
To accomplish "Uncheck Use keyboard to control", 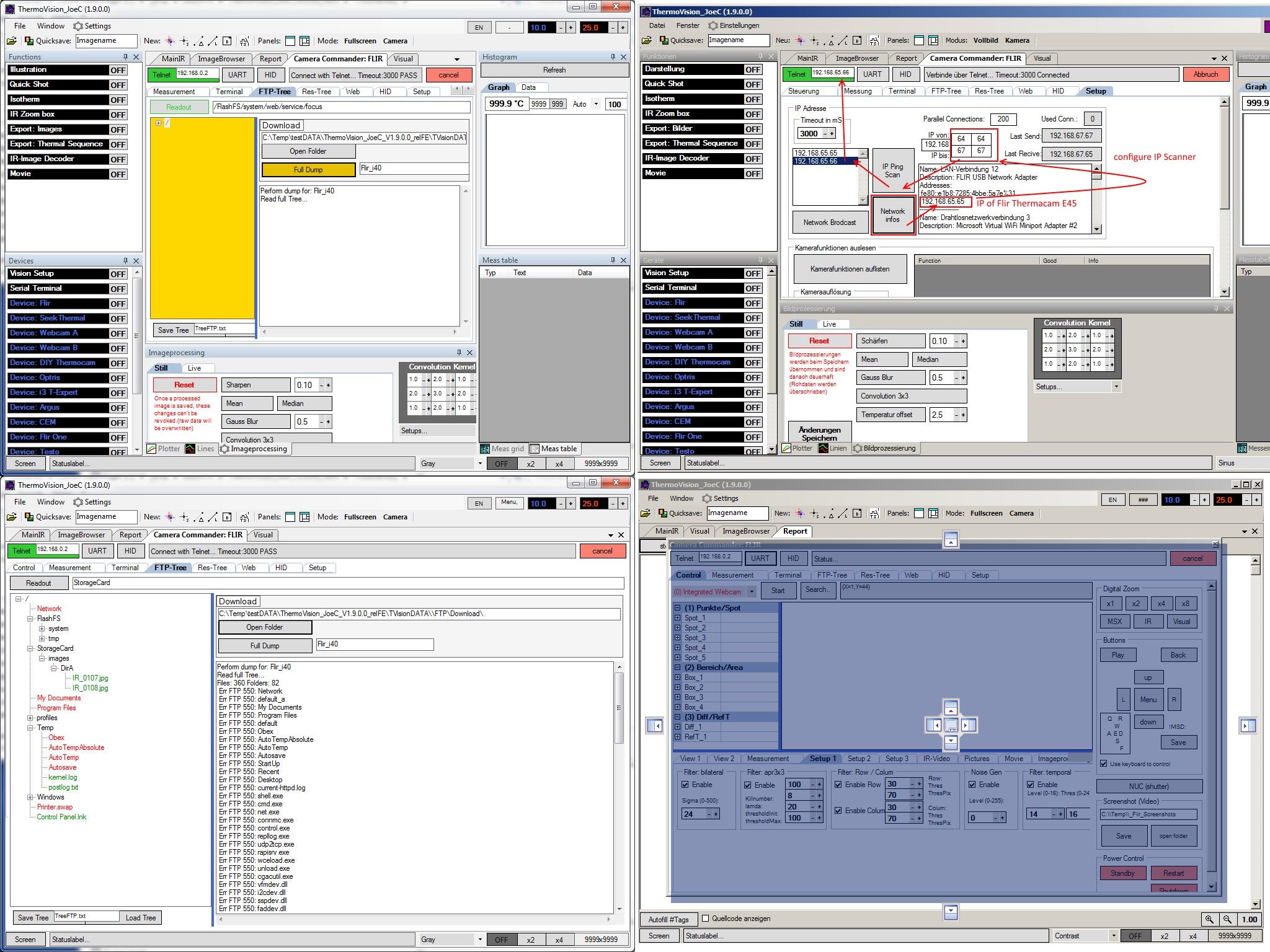I will 1104,764.
